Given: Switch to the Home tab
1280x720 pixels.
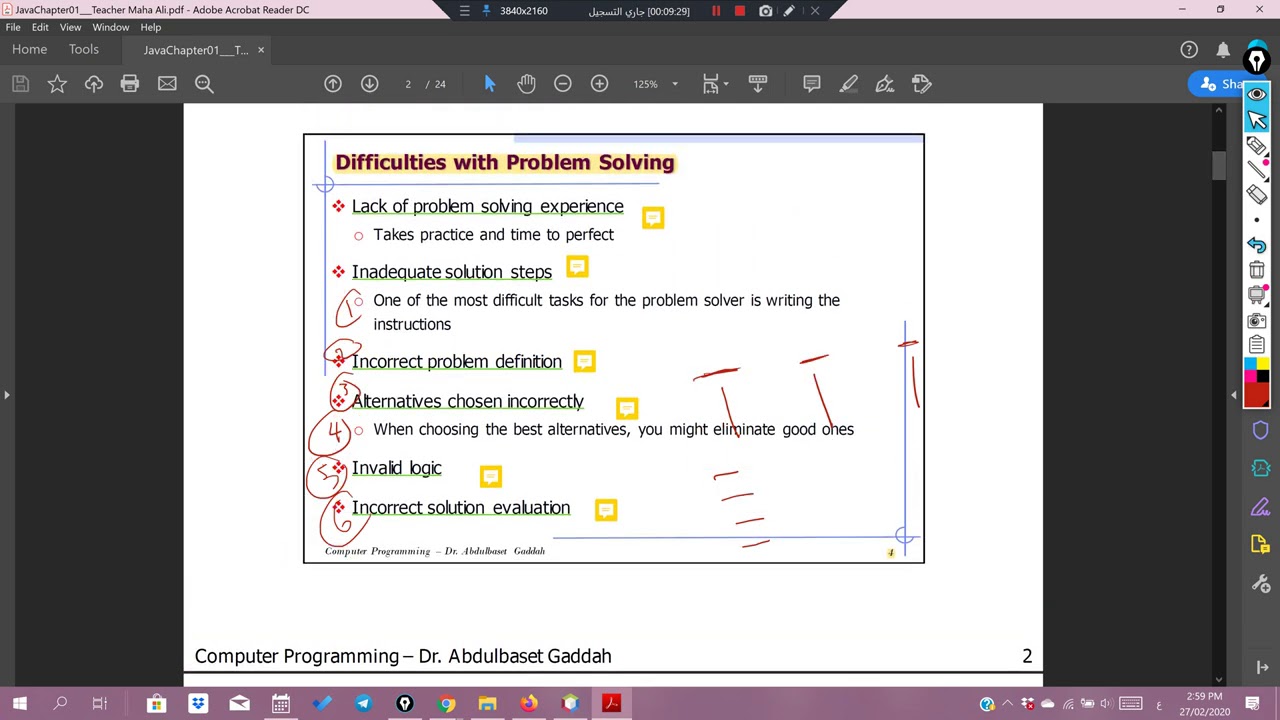Looking at the screenshot, I should 29,50.
